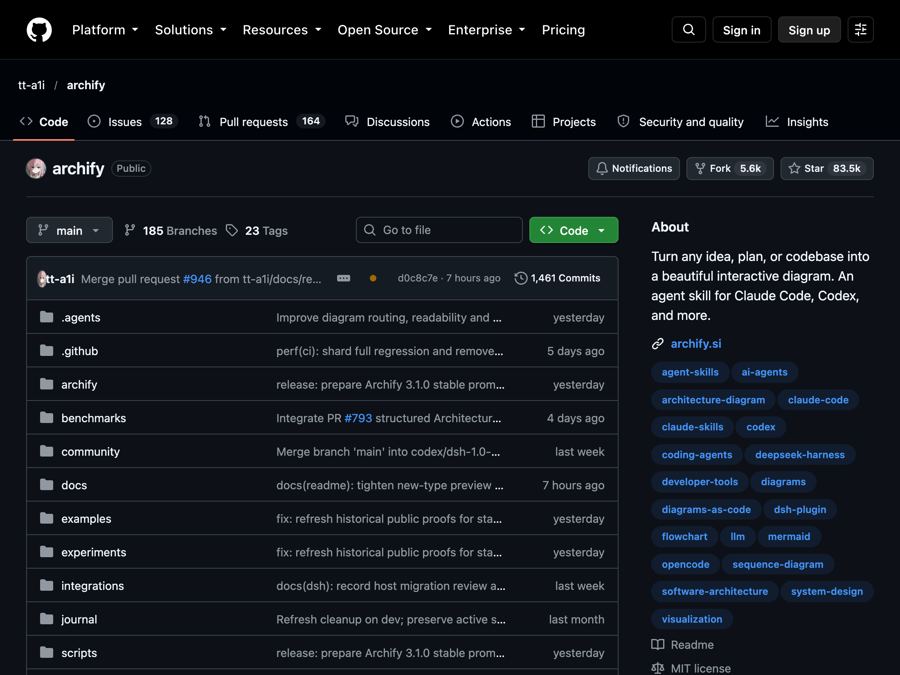Expand the Platform menu
The image size is (900, 675).
[x=105, y=30]
